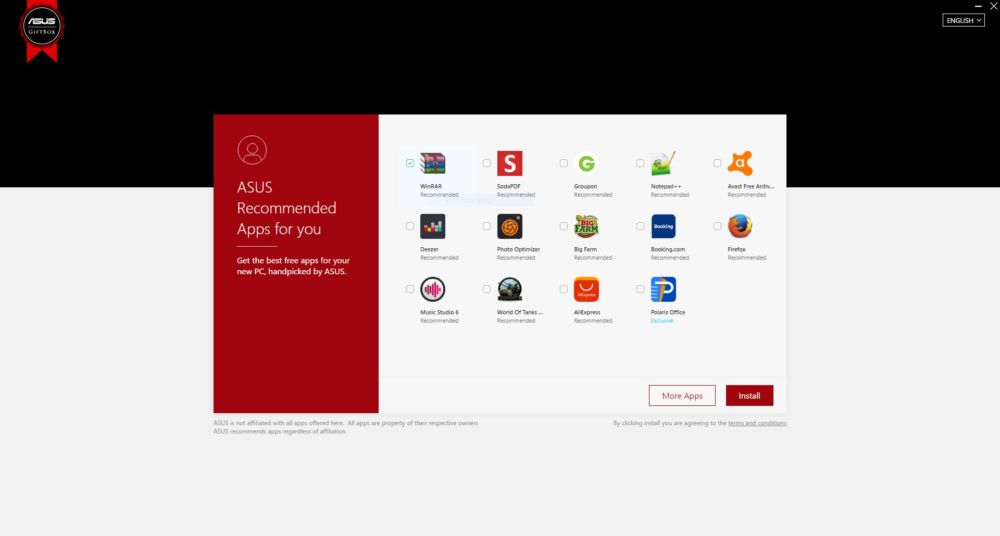This screenshot has width=1000, height=536.
Task: Uncheck the WinRAR checkbox
Action: coord(410,163)
